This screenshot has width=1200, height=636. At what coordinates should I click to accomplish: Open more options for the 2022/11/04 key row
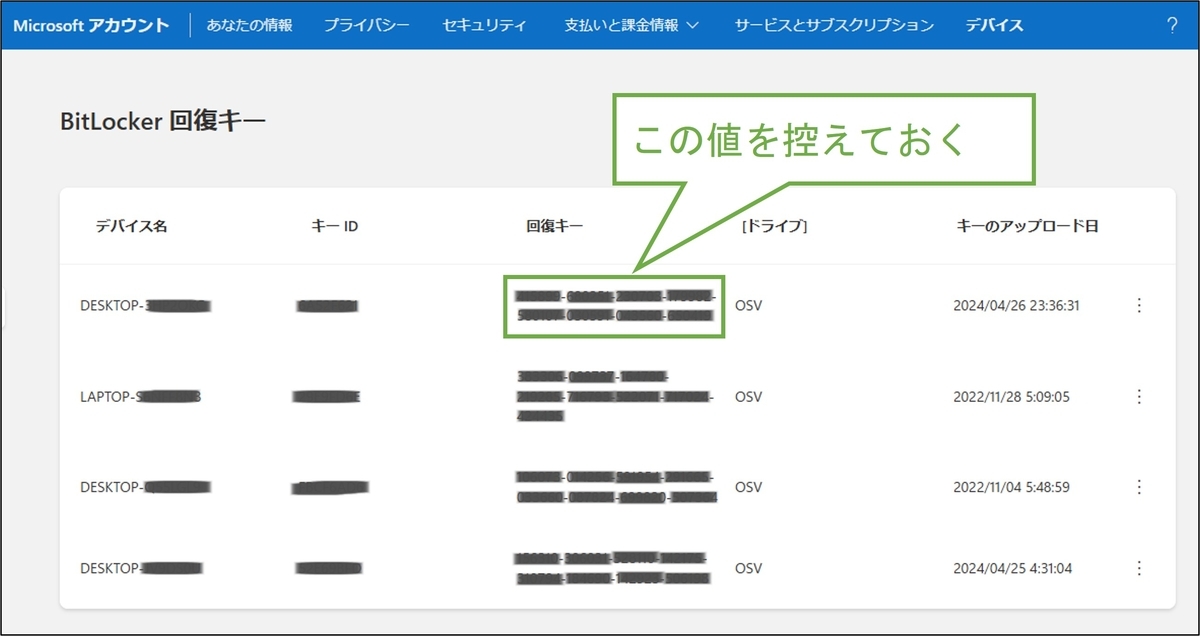tap(1139, 487)
